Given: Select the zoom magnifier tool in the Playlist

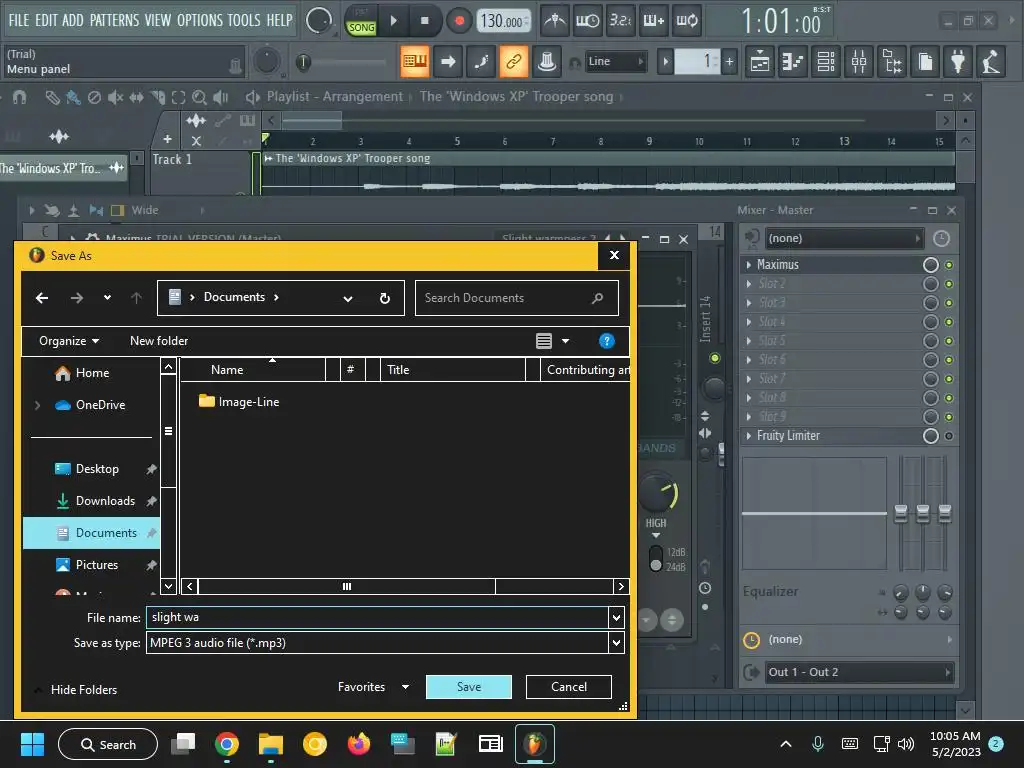Looking at the screenshot, I should coord(199,97).
